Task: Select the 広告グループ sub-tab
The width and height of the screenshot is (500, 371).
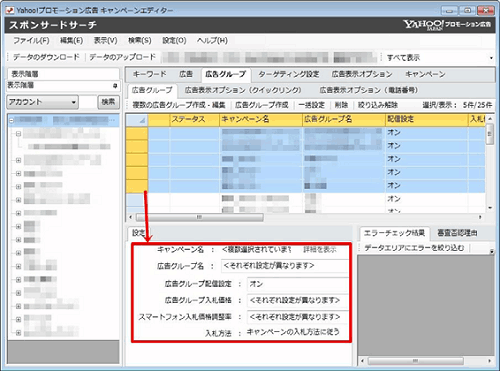Action: [152, 90]
